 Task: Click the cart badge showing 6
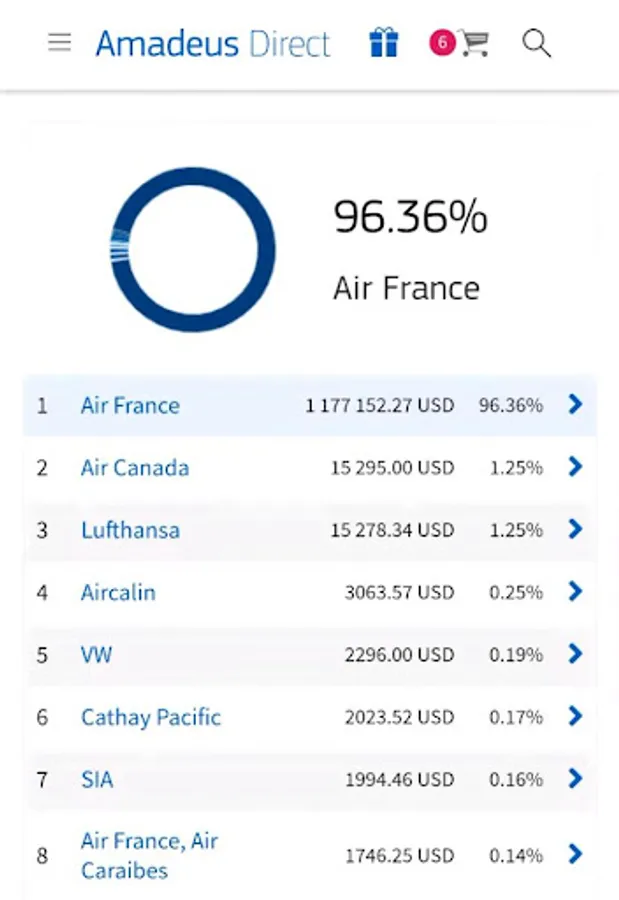pyautogui.click(x=441, y=42)
